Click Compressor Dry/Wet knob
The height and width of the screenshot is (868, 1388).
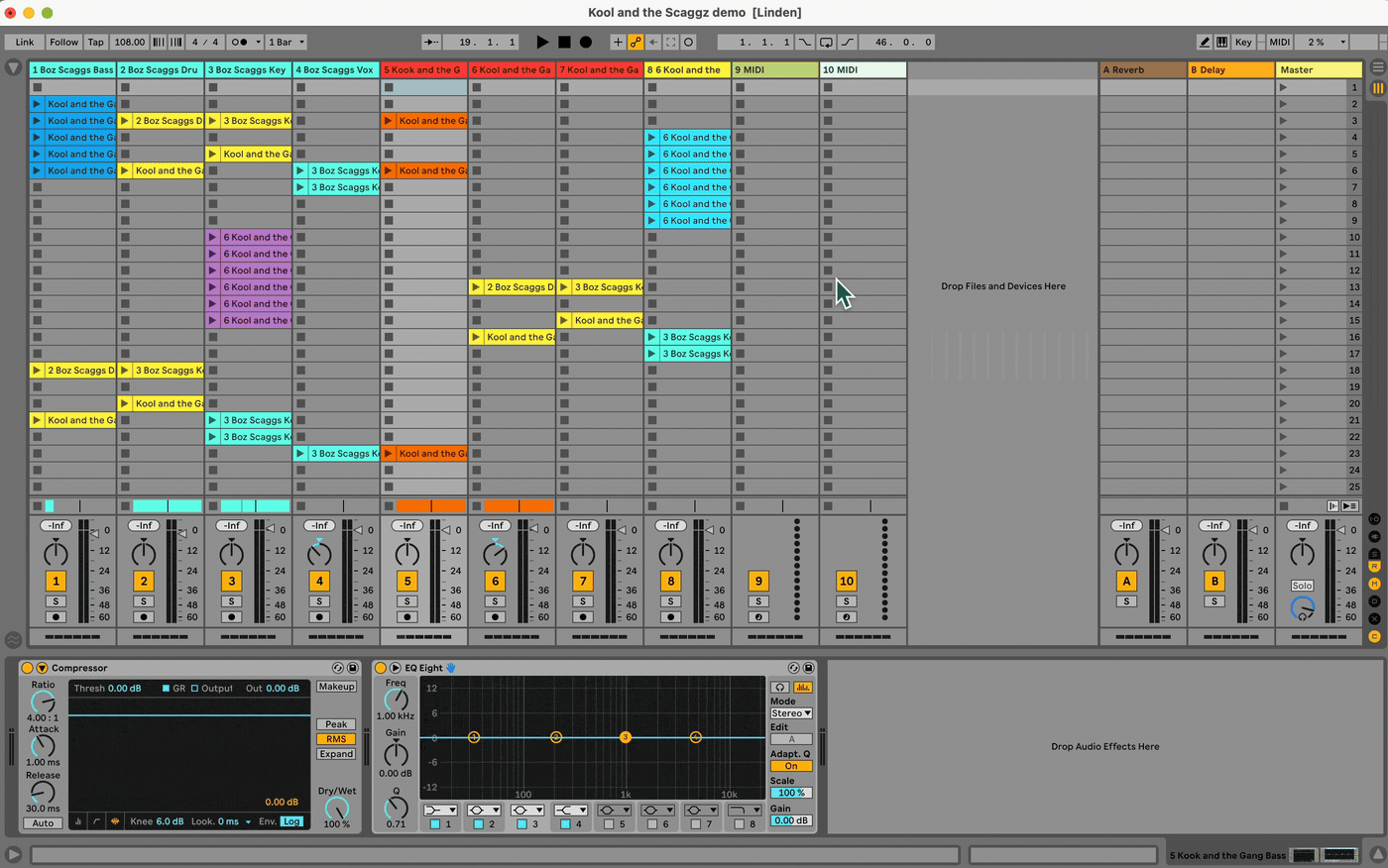[x=337, y=808]
